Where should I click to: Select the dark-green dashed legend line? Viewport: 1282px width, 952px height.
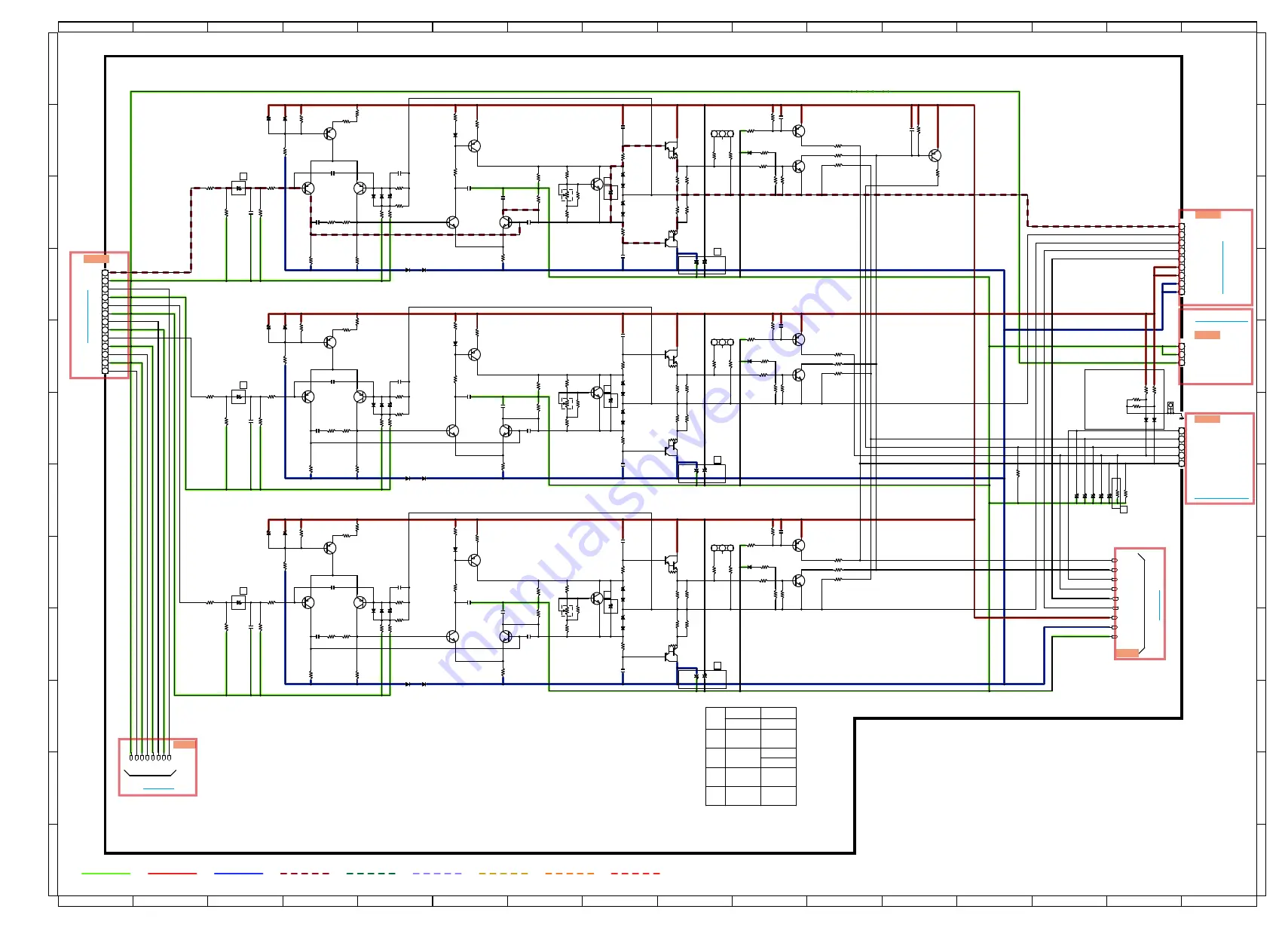(x=371, y=874)
